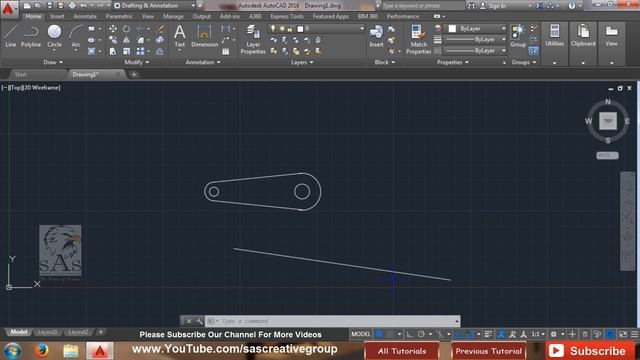
Task: Click the layer 0 color swatch
Action: (300, 29)
